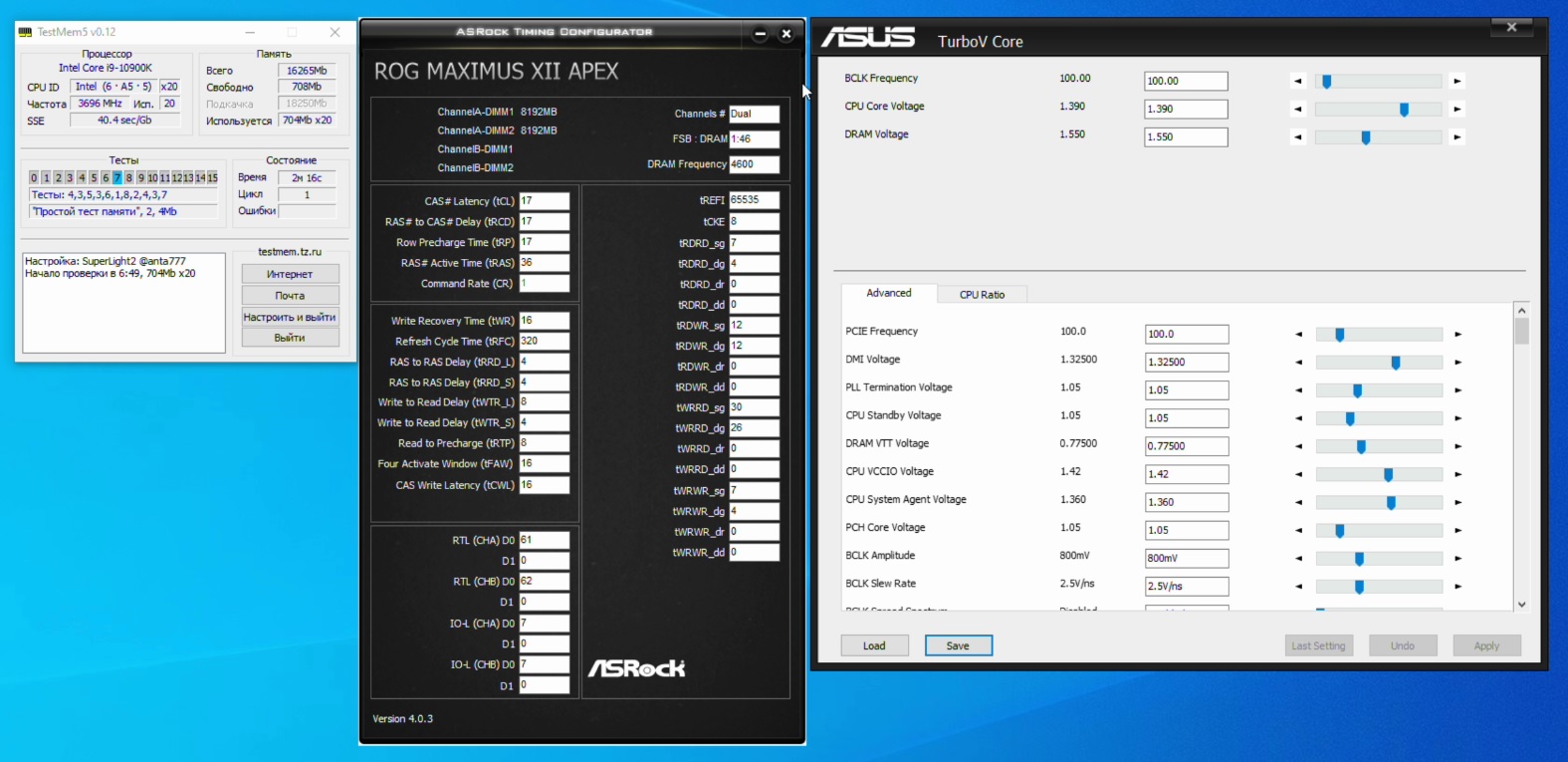Increase PCIE Frequency with its right arrow
The image size is (1568, 762).
(1458, 334)
